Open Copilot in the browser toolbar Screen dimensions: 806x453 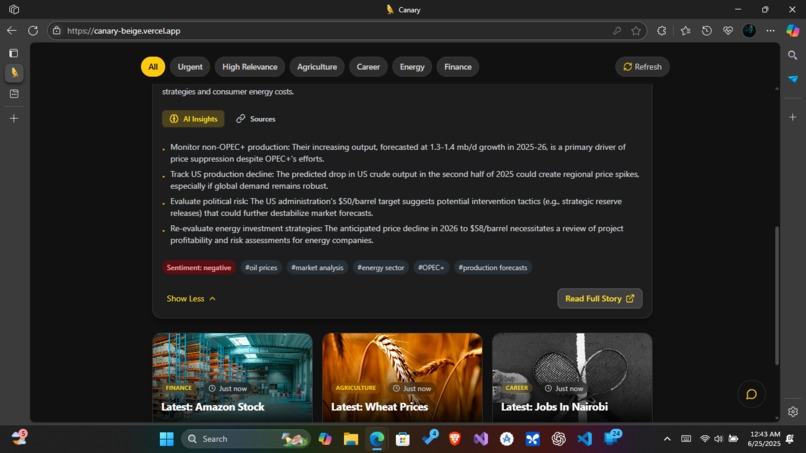coord(793,31)
